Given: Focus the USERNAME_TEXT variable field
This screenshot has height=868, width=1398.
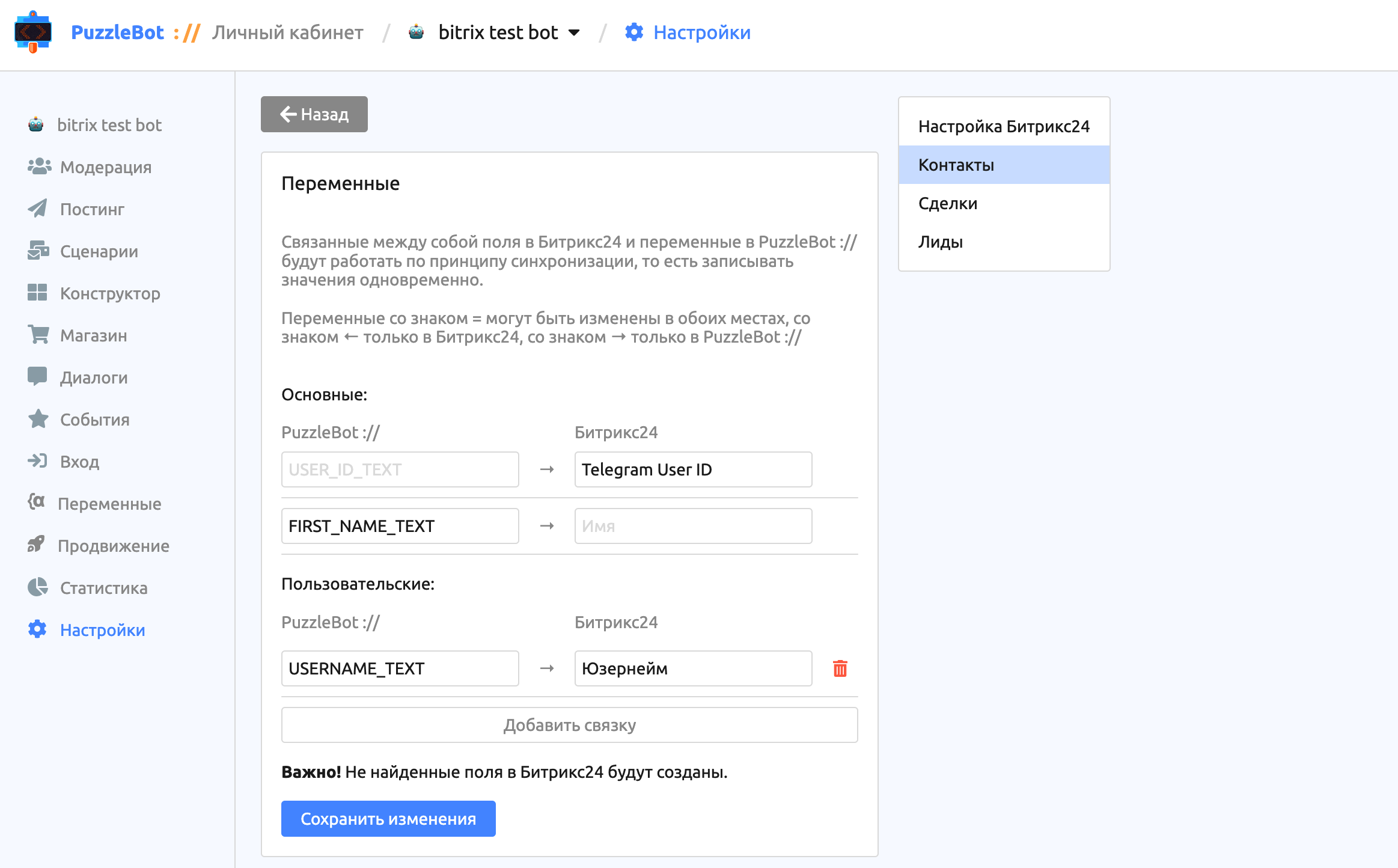Looking at the screenshot, I should (x=400, y=668).
